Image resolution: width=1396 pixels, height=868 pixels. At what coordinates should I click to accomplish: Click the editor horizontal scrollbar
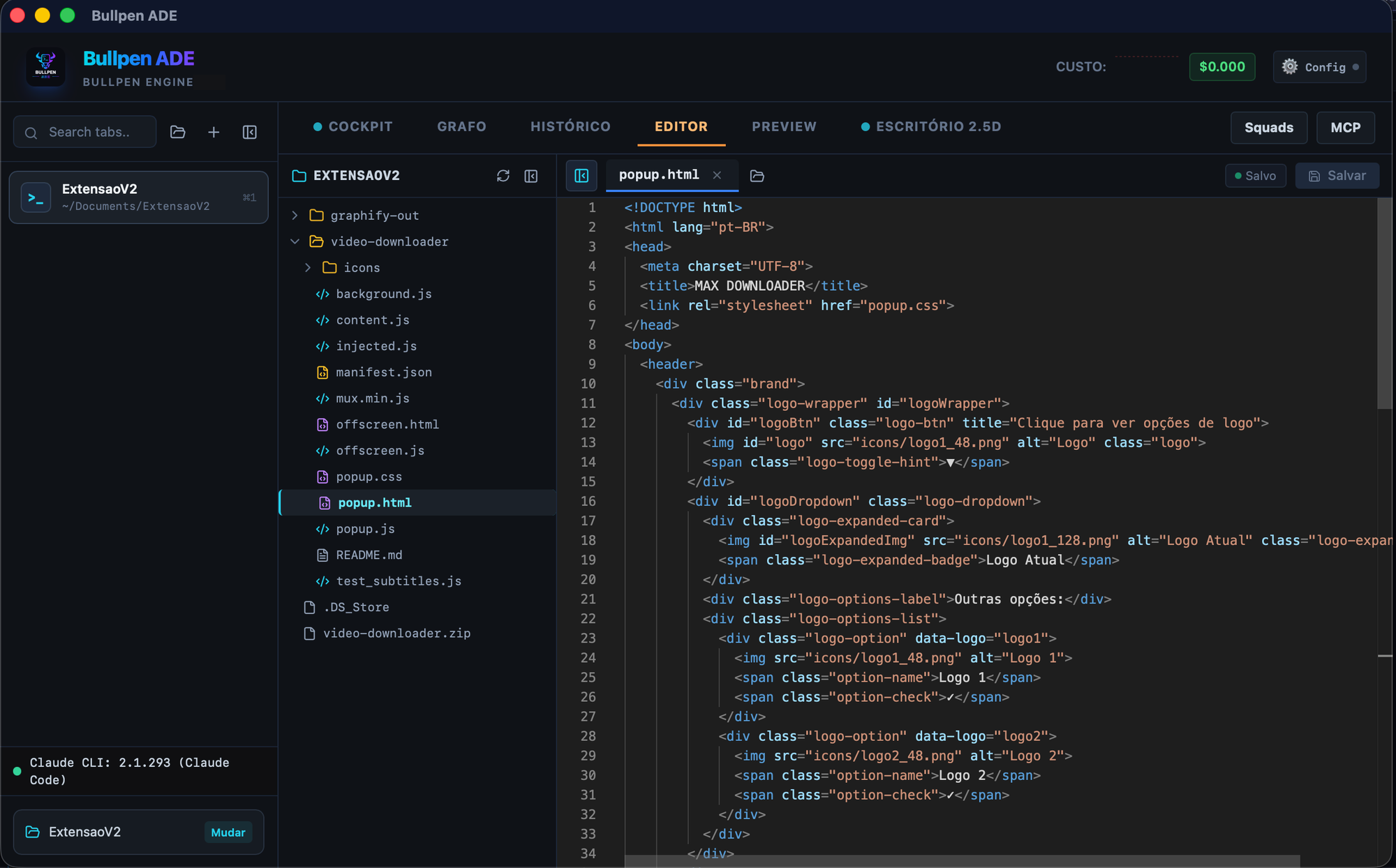pyautogui.click(x=962, y=861)
